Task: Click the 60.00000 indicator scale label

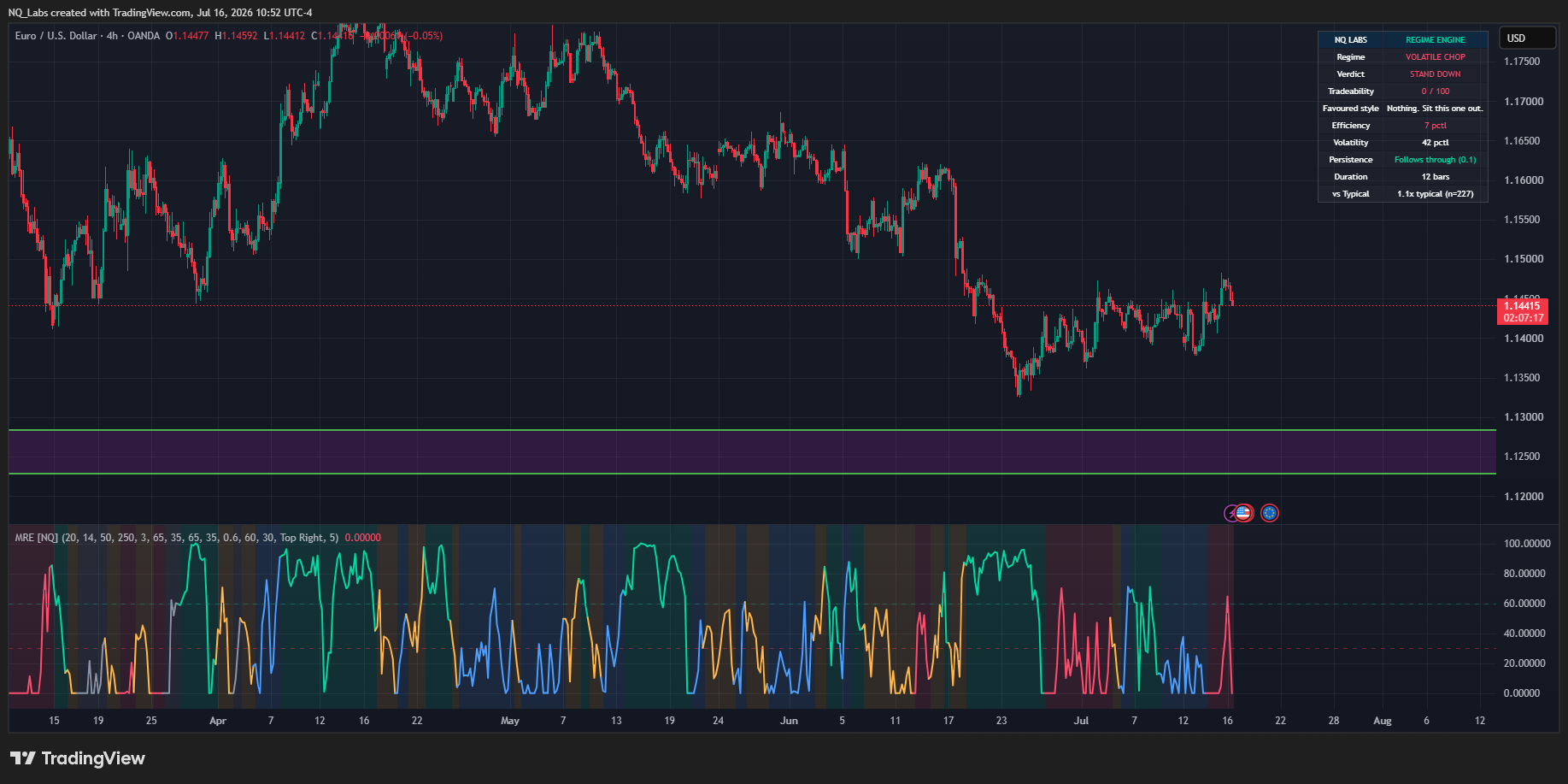Action: 1524,604
